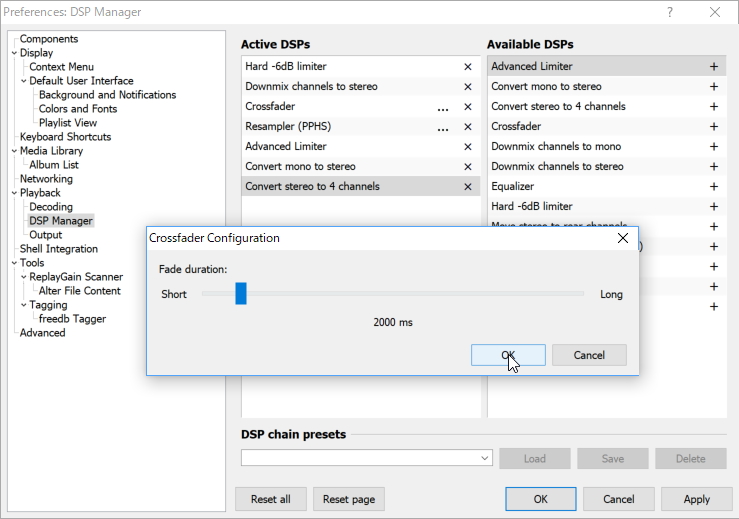Collapse the Display tree node
The height and width of the screenshot is (519, 739).
click(14, 53)
